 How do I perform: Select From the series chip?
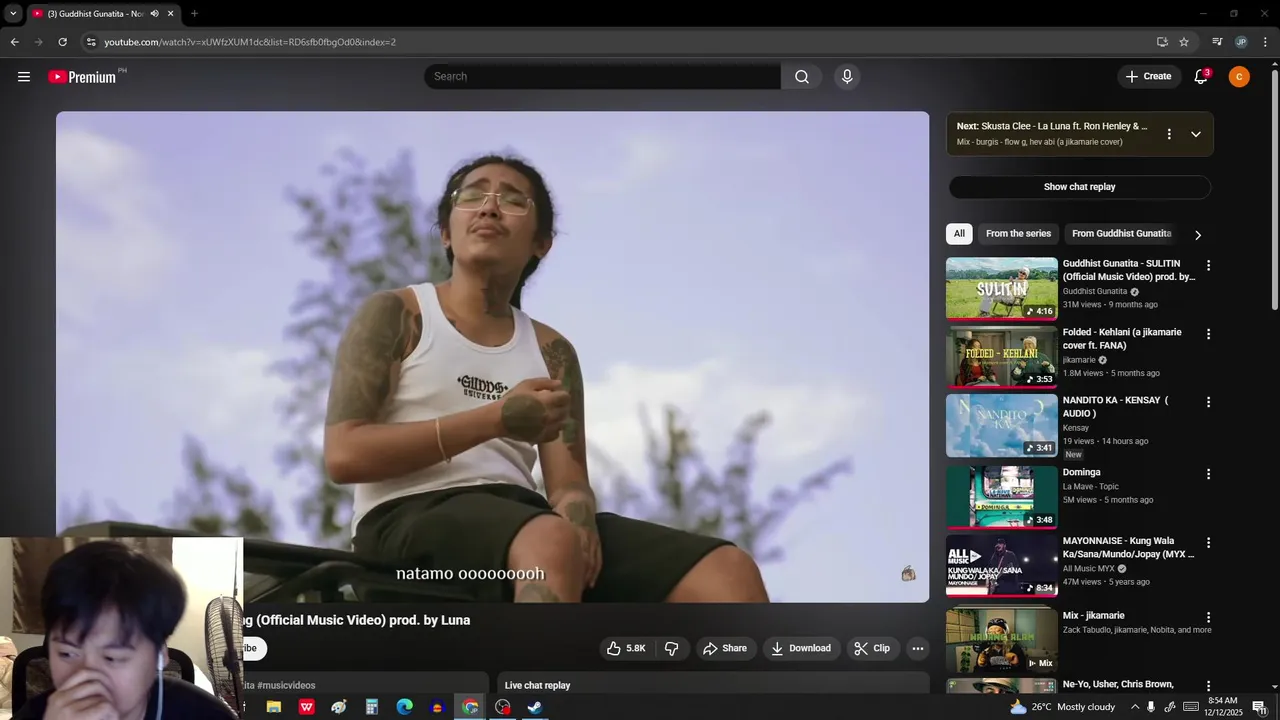(x=1018, y=234)
